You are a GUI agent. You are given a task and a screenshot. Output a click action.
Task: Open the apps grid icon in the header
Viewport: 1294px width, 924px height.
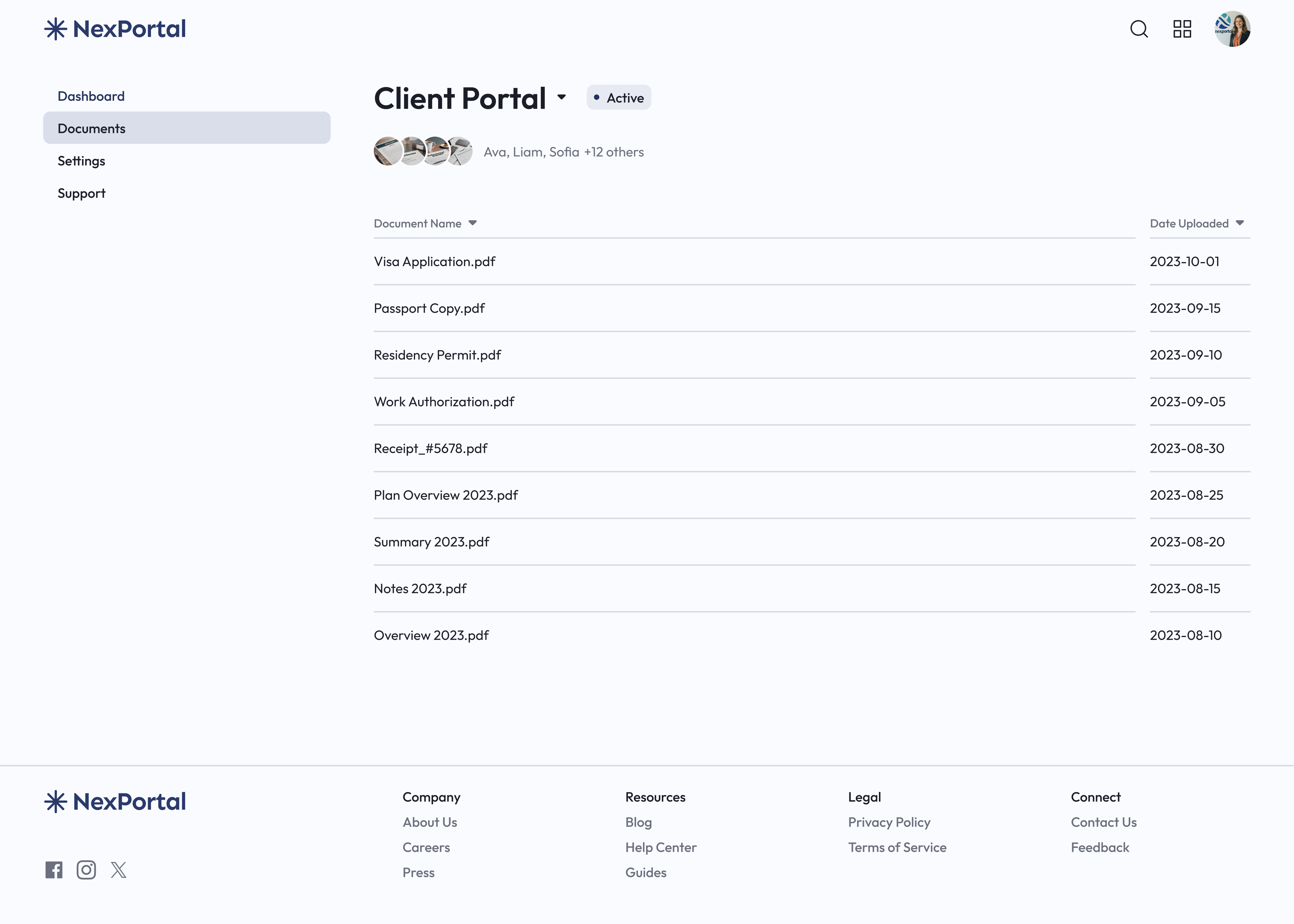click(1183, 29)
